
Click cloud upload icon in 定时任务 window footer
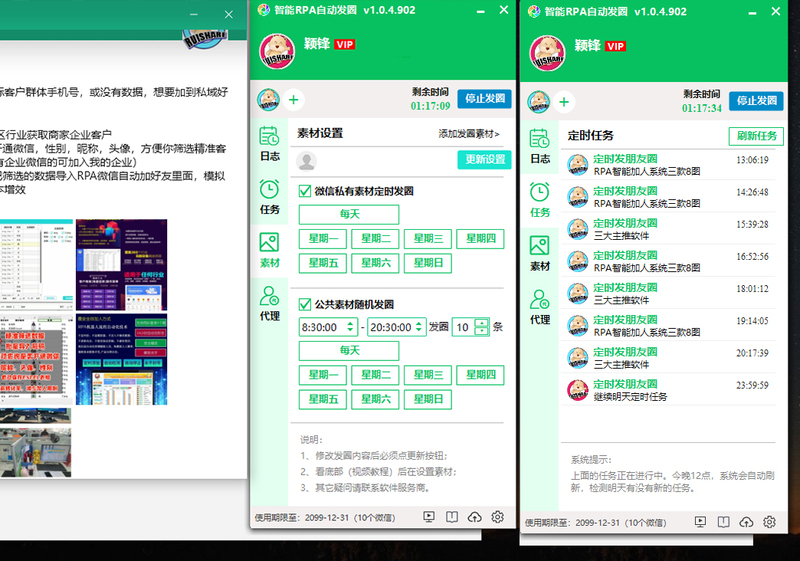(746, 522)
